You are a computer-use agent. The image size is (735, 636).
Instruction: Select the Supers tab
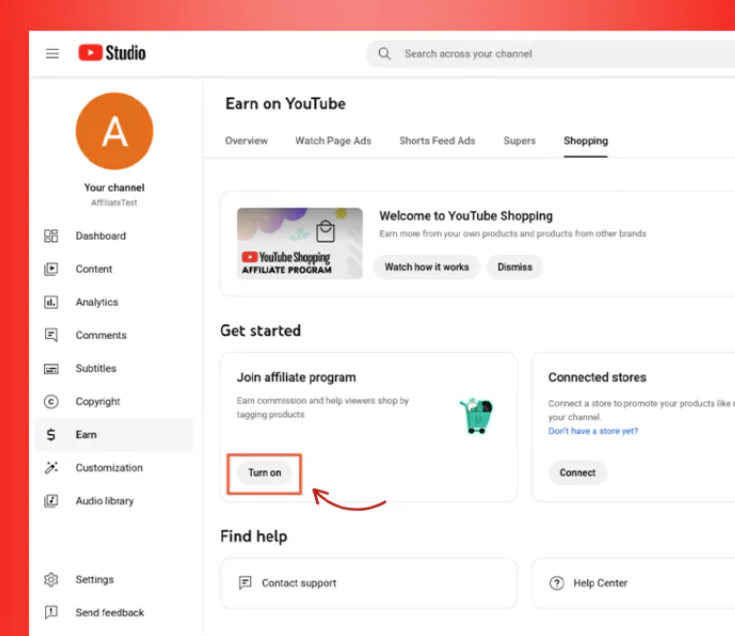[519, 141]
